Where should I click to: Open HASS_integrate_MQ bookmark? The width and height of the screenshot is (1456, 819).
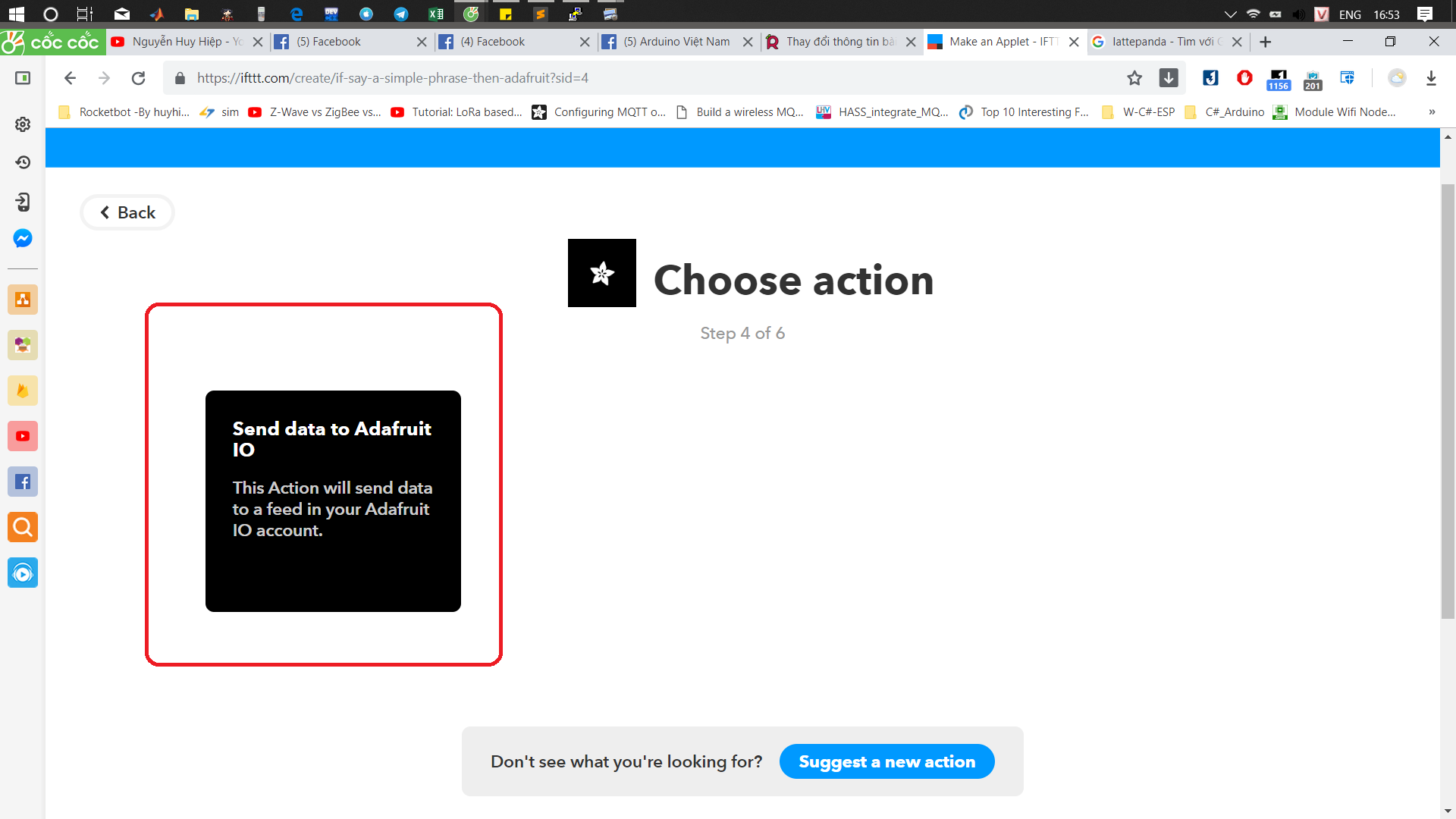click(x=882, y=112)
